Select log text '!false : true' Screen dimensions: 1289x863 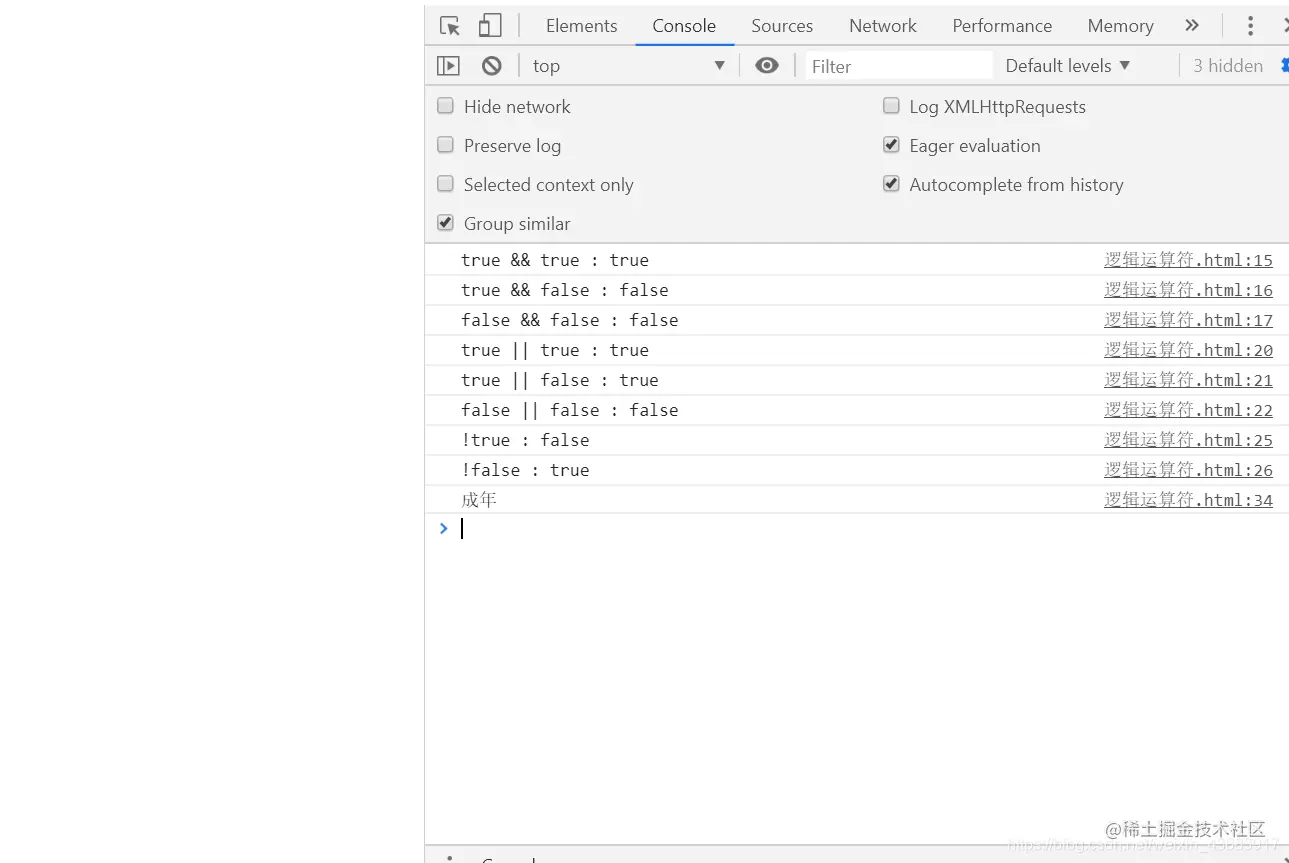[x=525, y=470]
